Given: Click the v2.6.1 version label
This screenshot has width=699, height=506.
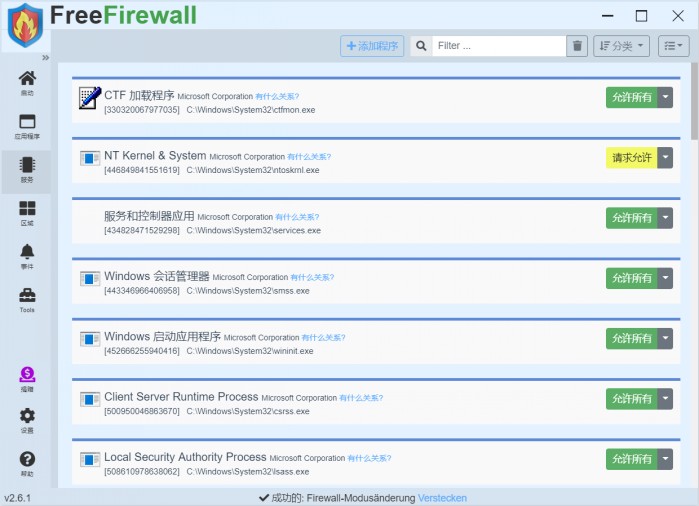Looking at the screenshot, I should point(17,498).
